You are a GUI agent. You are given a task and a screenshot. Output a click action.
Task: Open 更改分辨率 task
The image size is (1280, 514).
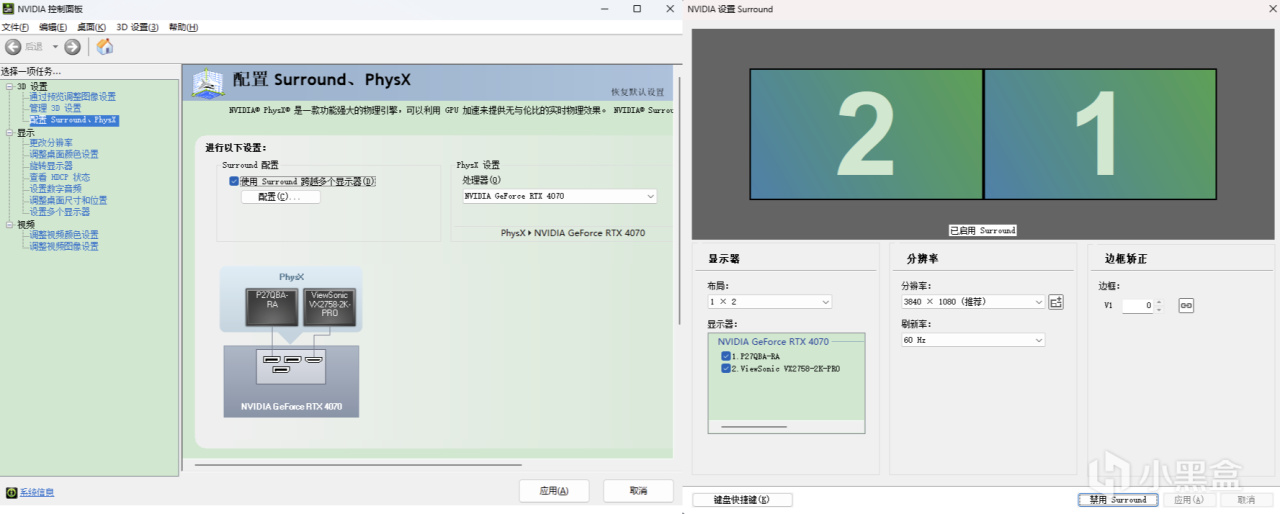click(x=50, y=143)
